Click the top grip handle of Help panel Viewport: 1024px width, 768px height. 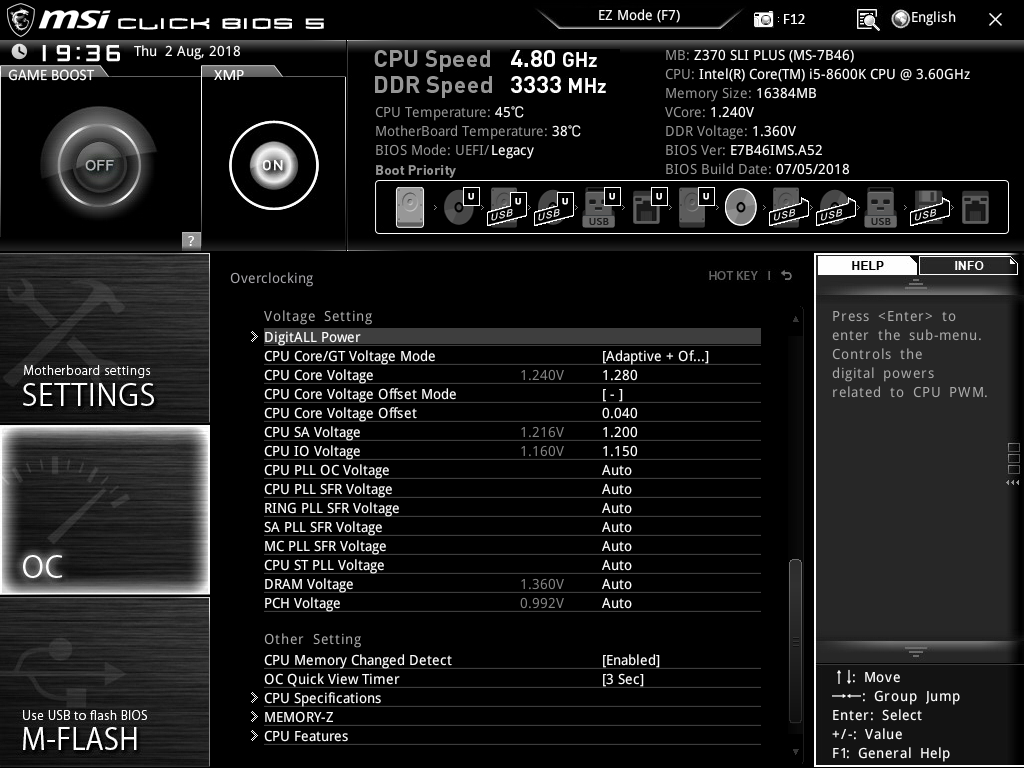[916, 283]
